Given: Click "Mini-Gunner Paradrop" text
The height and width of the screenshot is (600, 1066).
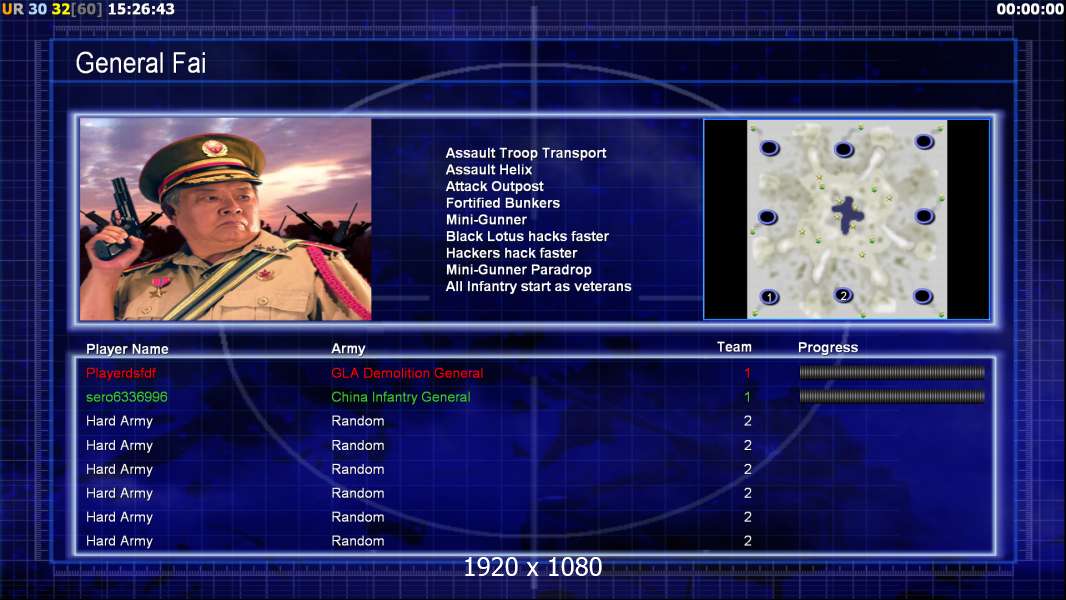Looking at the screenshot, I should (x=518, y=270).
